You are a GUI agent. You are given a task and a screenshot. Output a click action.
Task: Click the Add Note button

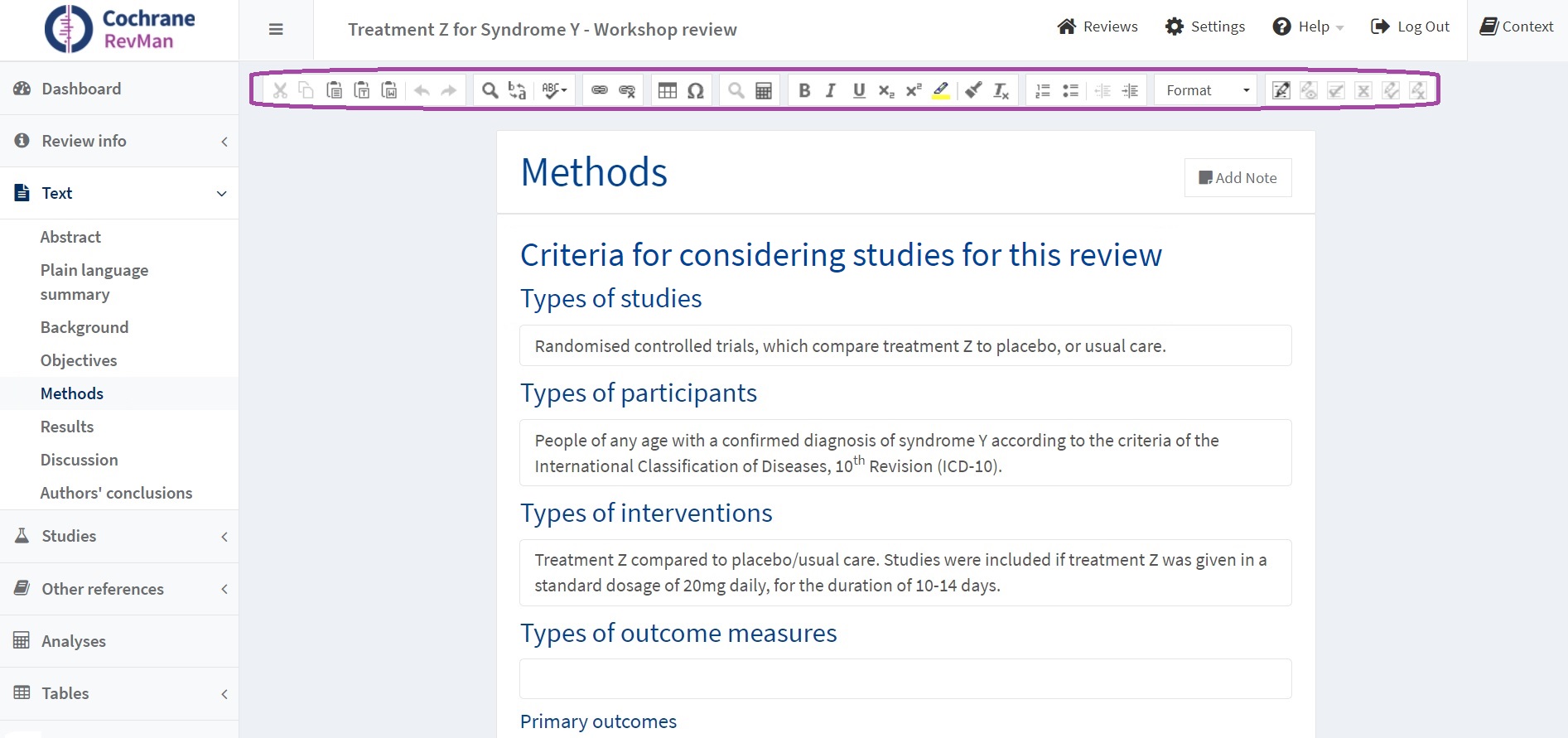coord(1238,177)
